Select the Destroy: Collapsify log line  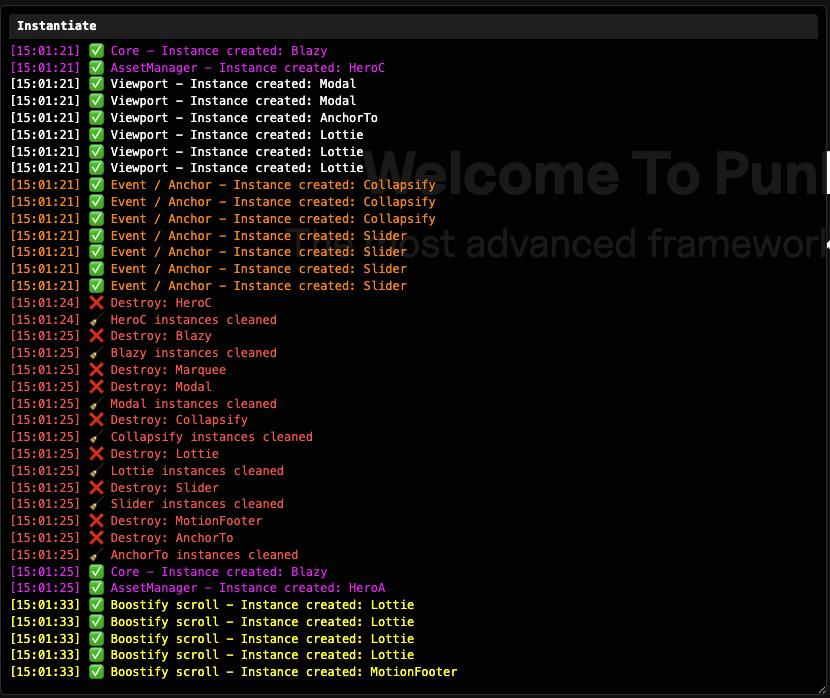click(x=190, y=420)
